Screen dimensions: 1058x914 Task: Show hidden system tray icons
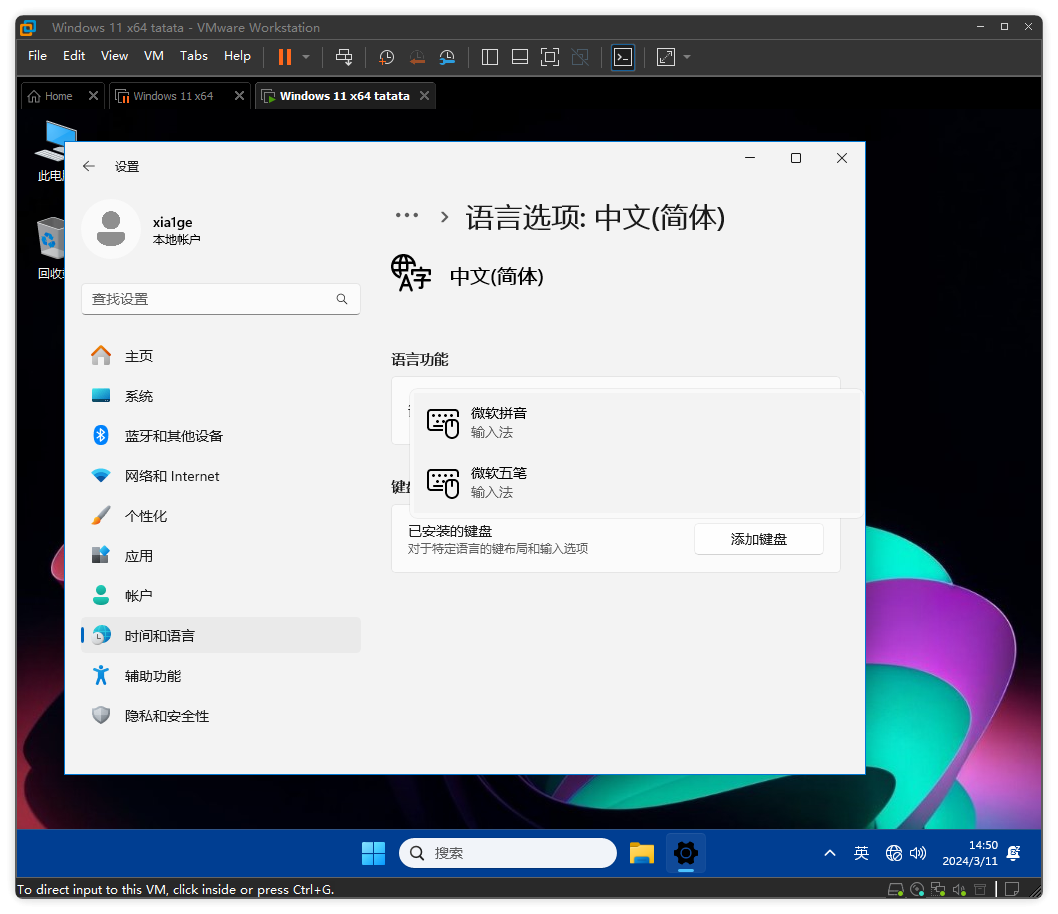click(829, 853)
